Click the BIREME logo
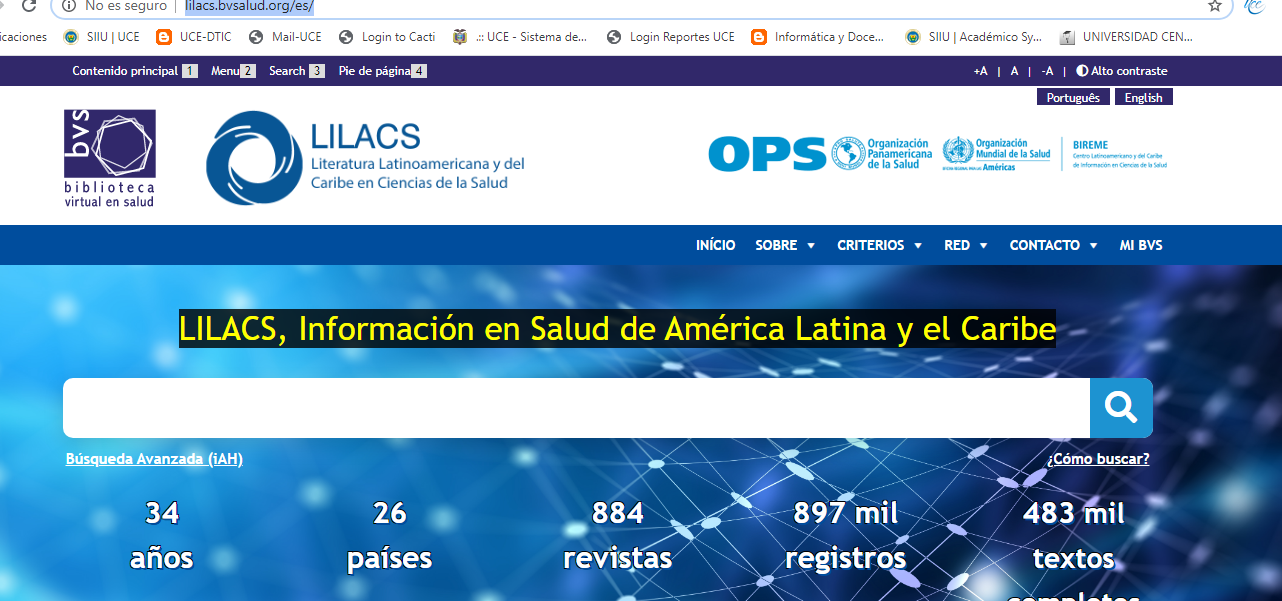 pos(1119,154)
